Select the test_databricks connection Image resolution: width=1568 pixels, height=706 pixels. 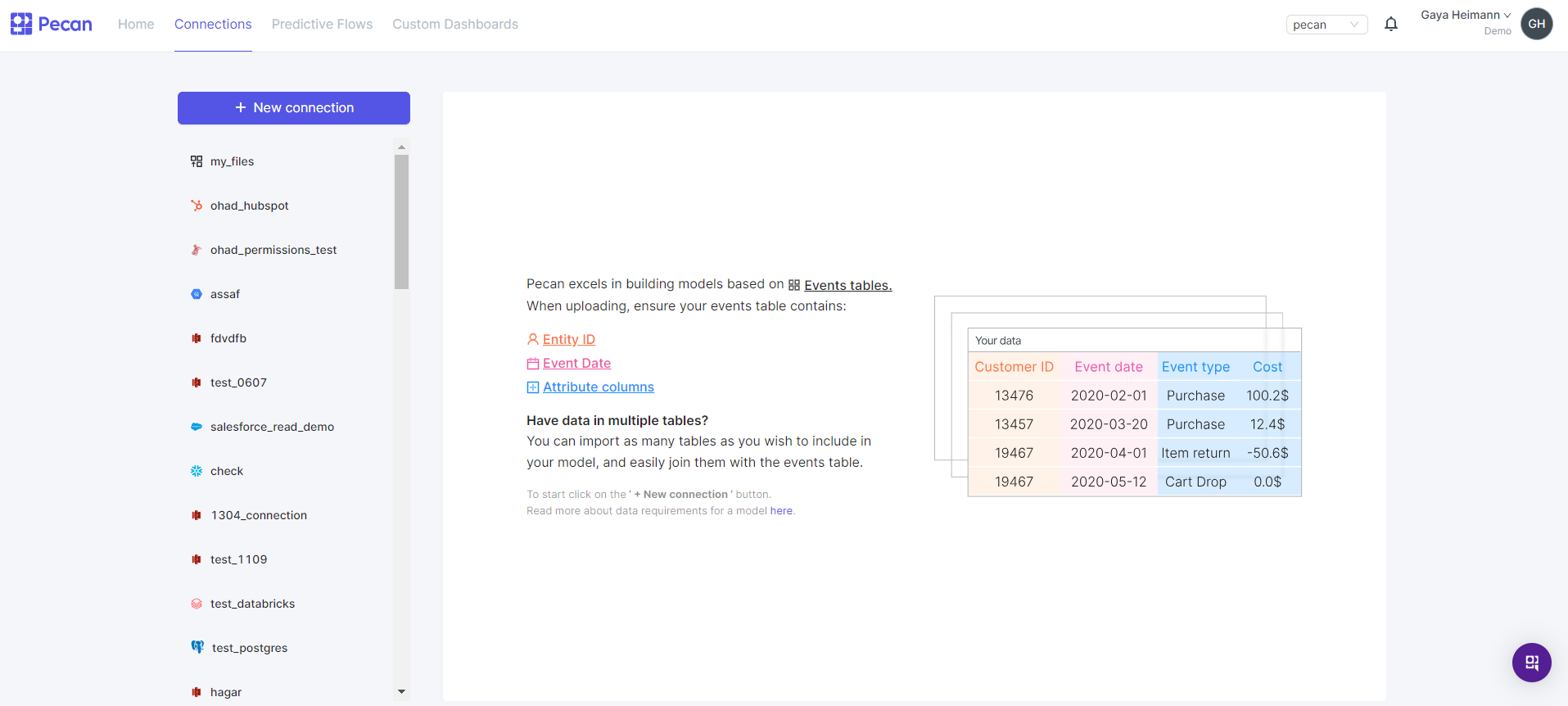click(x=253, y=604)
